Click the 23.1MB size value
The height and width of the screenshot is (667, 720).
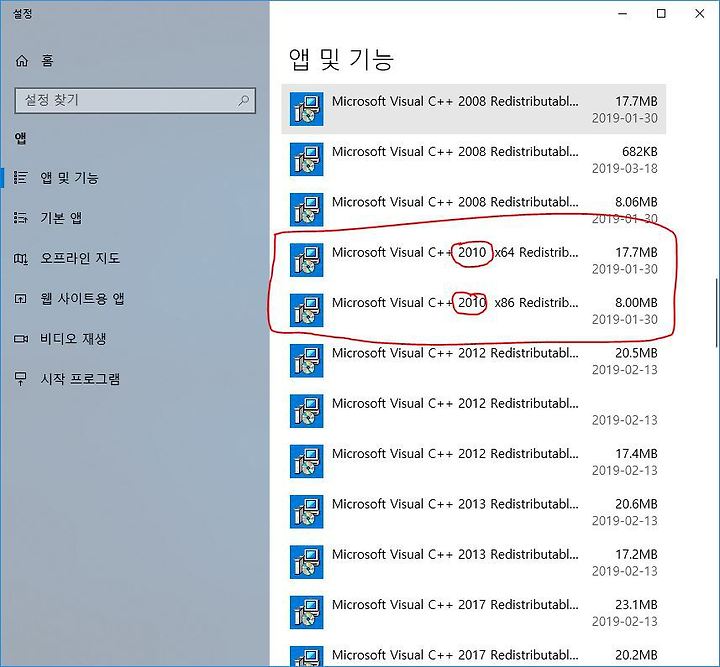point(636,605)
